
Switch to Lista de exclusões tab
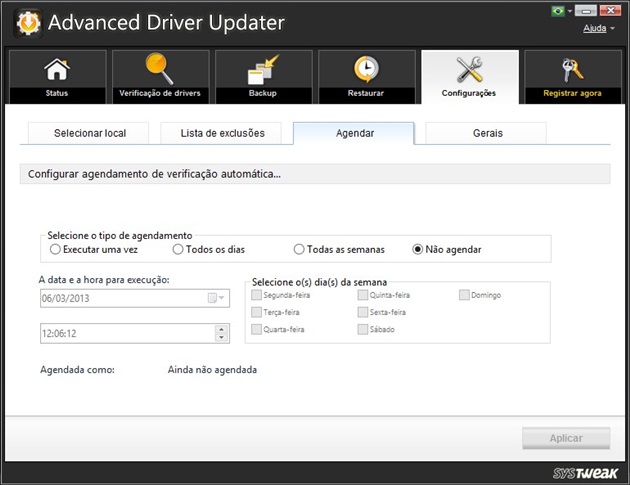[x=221, y=133]
